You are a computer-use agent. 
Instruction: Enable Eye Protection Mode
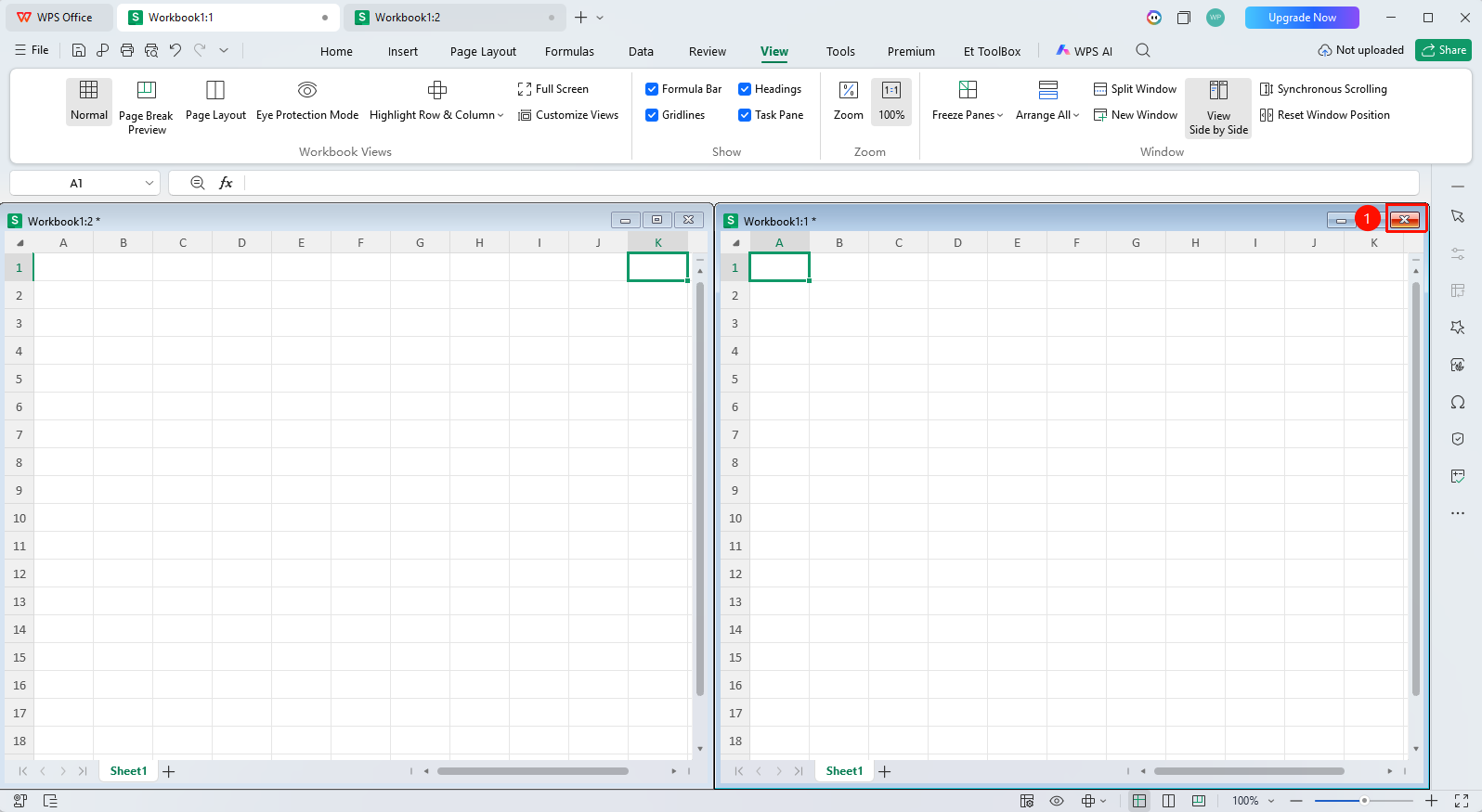pyautogui.click(x=307, y=101)
